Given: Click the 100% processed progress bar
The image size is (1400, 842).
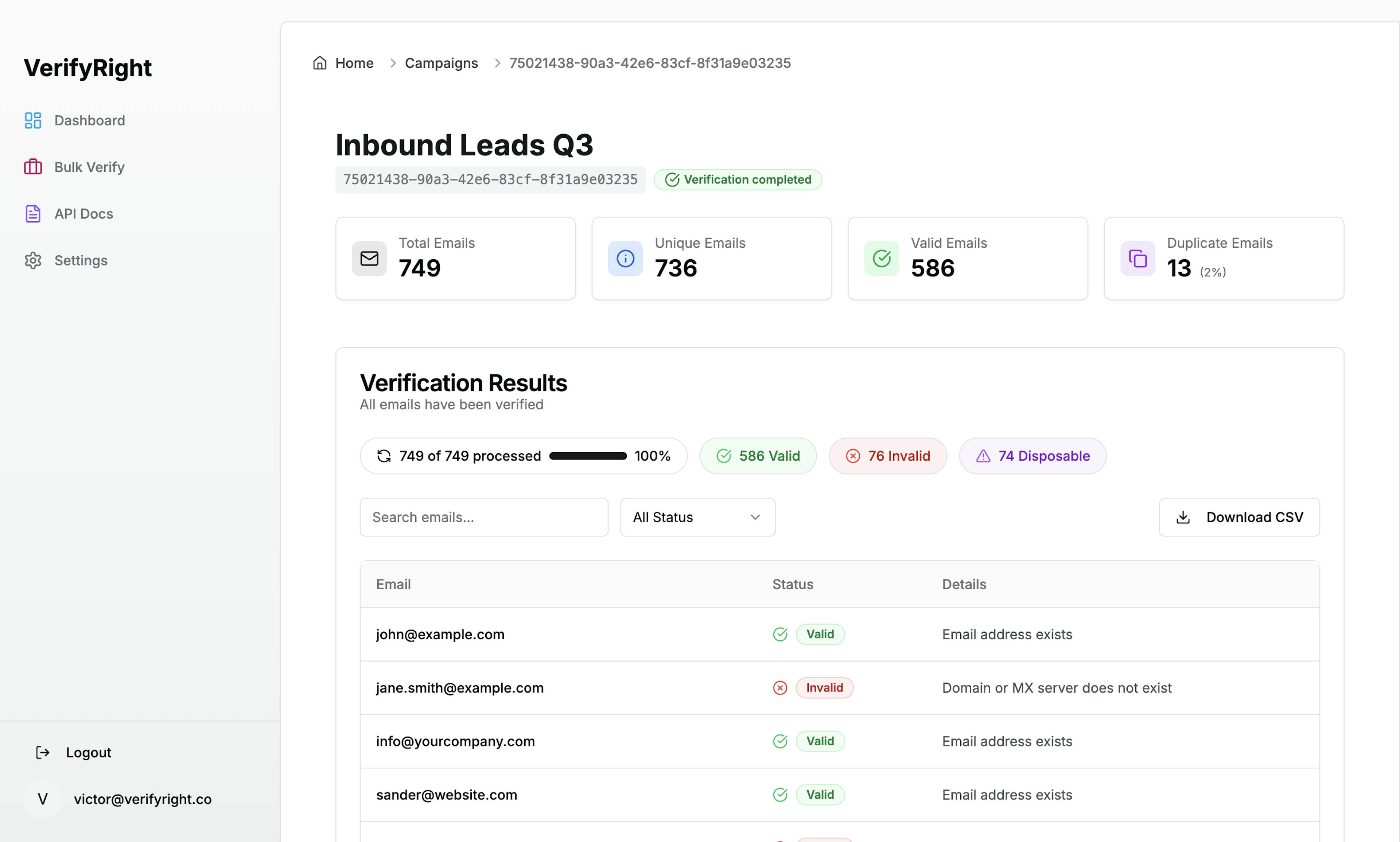Looking at the screenshot, I should [588, 456].
